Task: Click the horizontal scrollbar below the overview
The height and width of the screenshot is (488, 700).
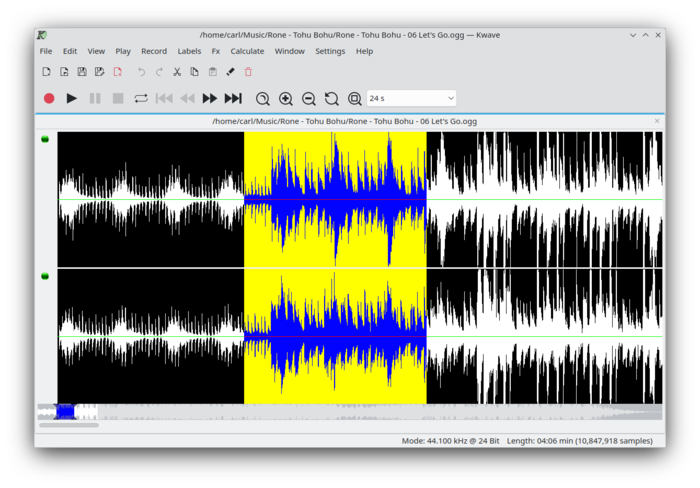Action: tap(69, 425)
